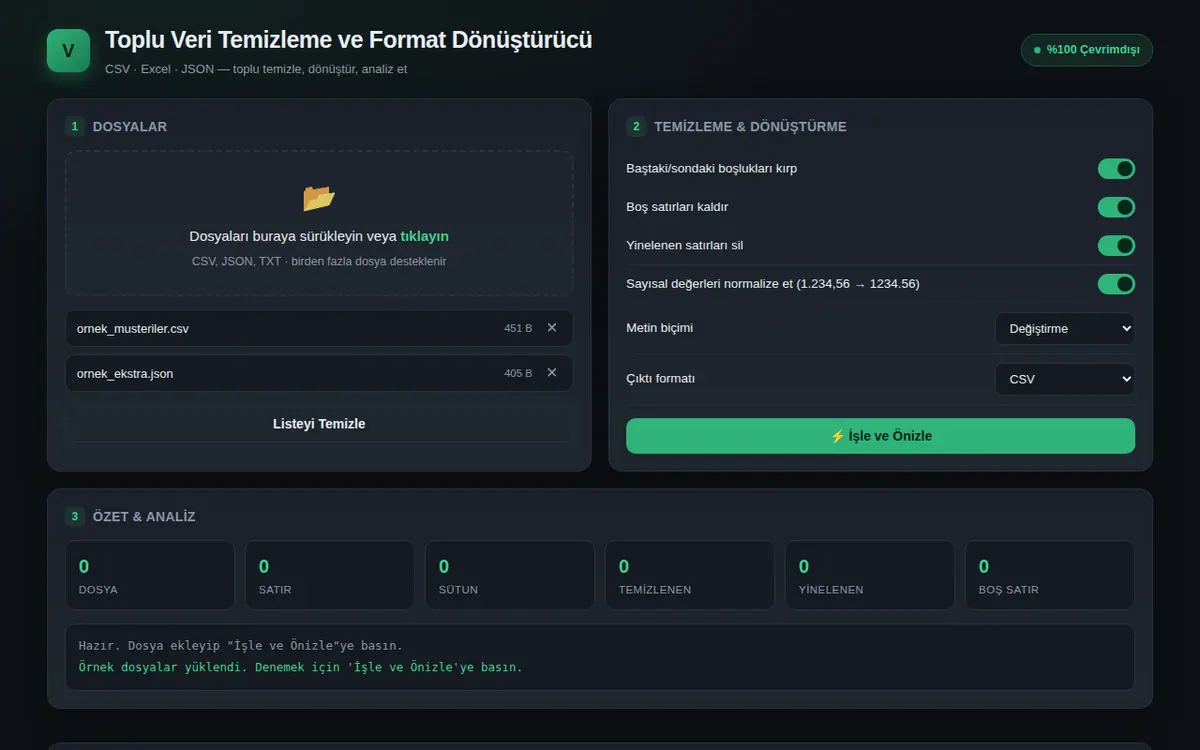Click the green V app logo
Screen dimensions: 1200x750
tap(68, 50)
